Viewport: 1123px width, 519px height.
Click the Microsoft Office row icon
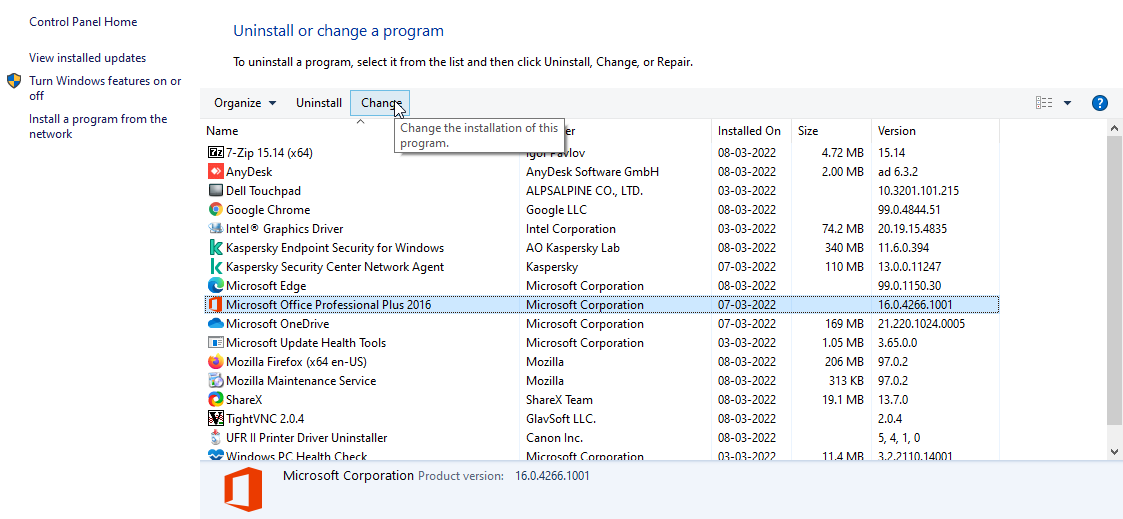coord(216,304)
